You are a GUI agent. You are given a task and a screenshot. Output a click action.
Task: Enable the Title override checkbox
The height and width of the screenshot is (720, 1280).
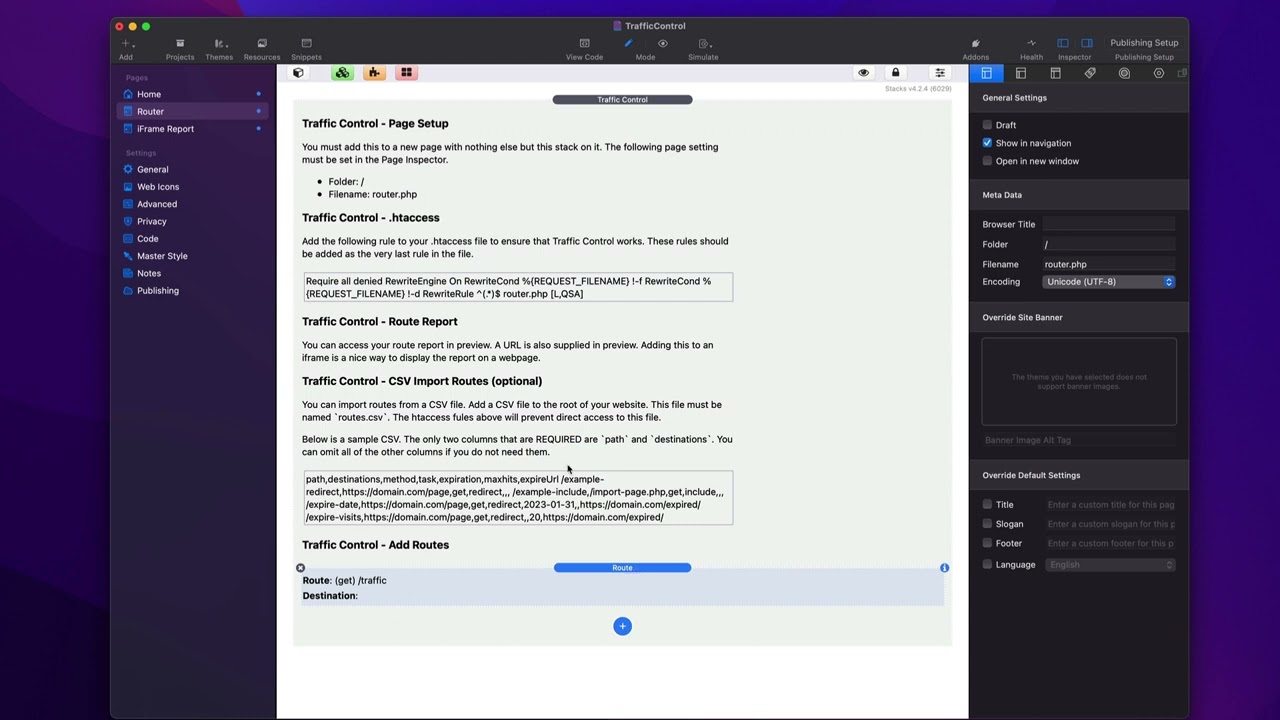click(987, 505)
